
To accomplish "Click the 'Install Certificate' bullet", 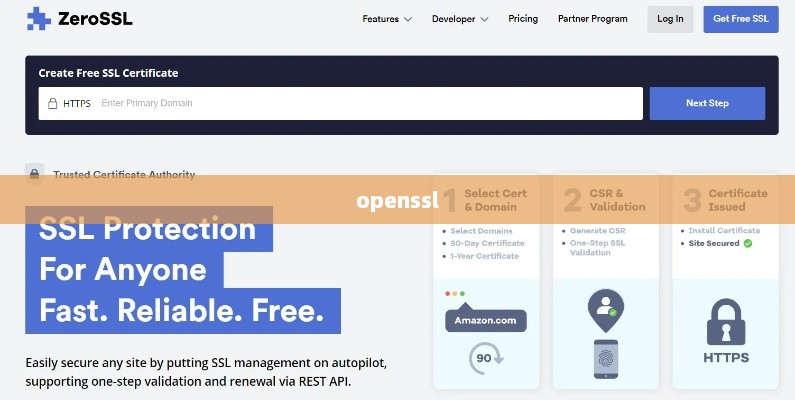I will pos(724,231).
